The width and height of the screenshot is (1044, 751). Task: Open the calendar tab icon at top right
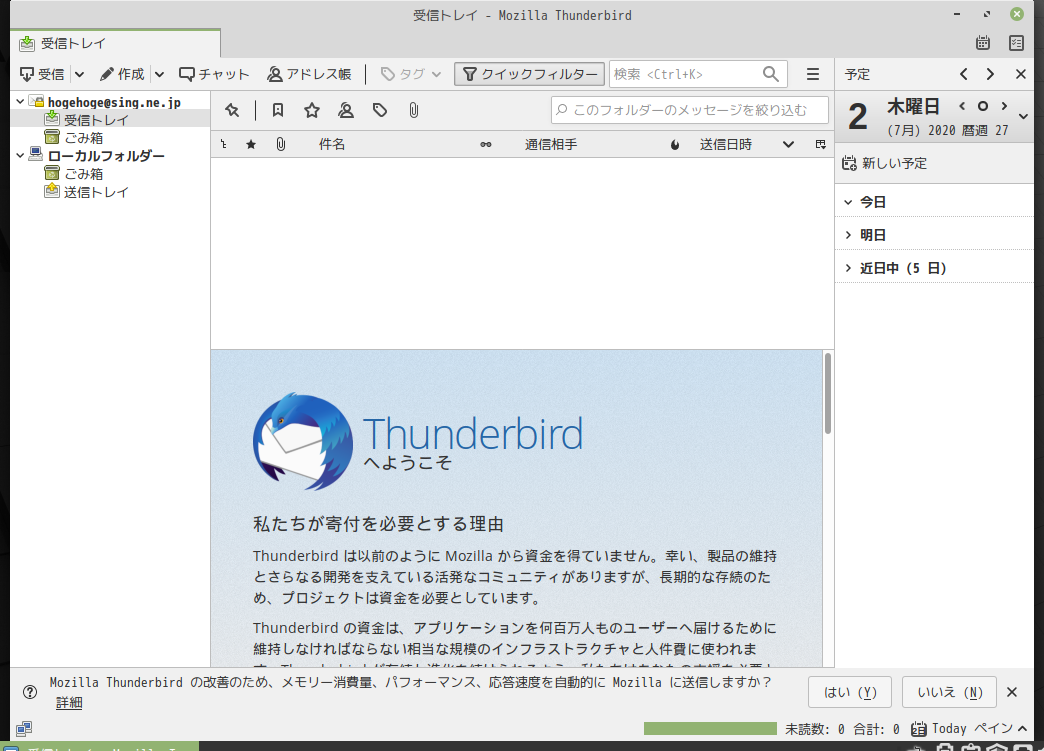983,43
